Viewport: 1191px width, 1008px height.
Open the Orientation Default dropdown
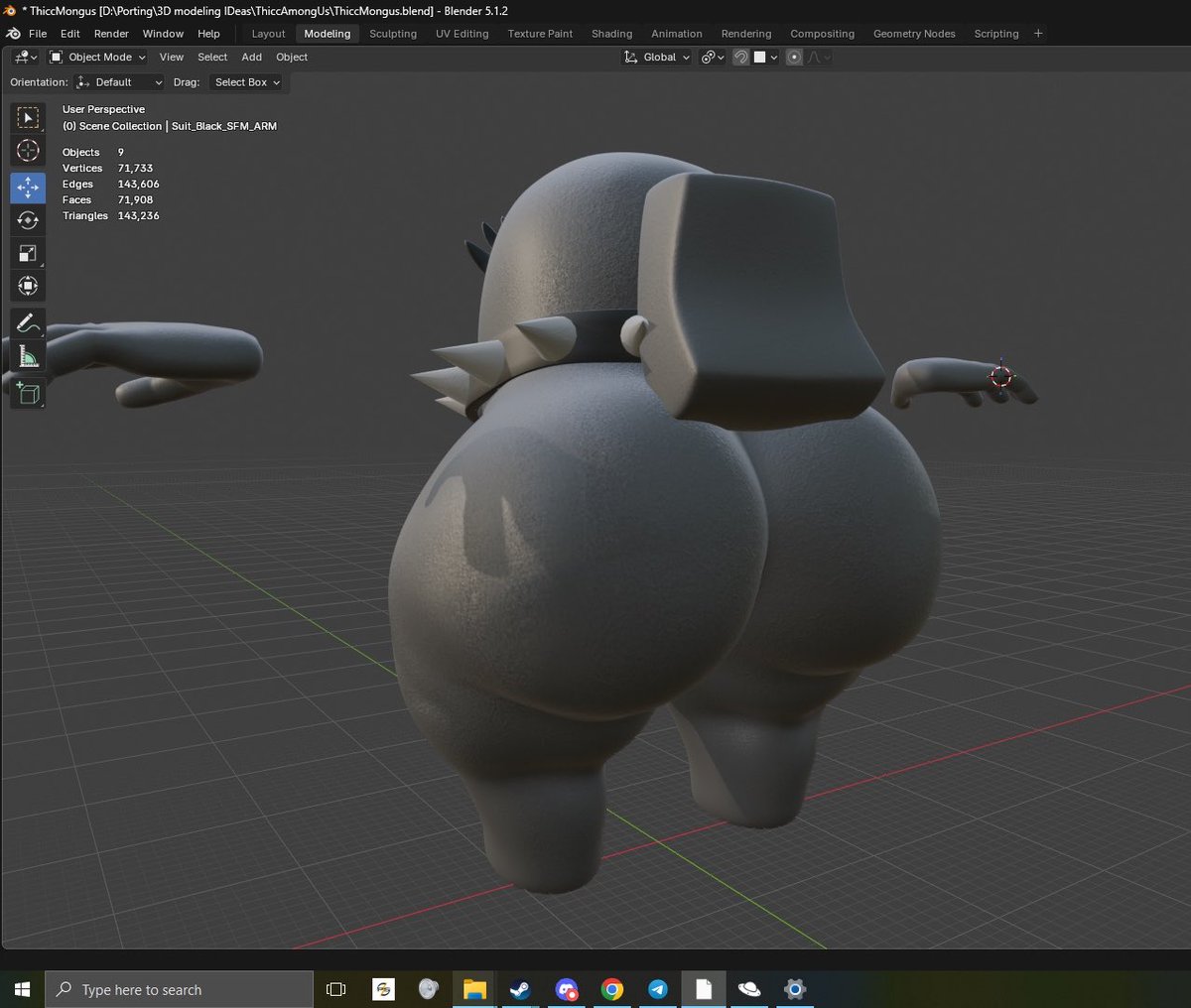(x=119, y=82)
